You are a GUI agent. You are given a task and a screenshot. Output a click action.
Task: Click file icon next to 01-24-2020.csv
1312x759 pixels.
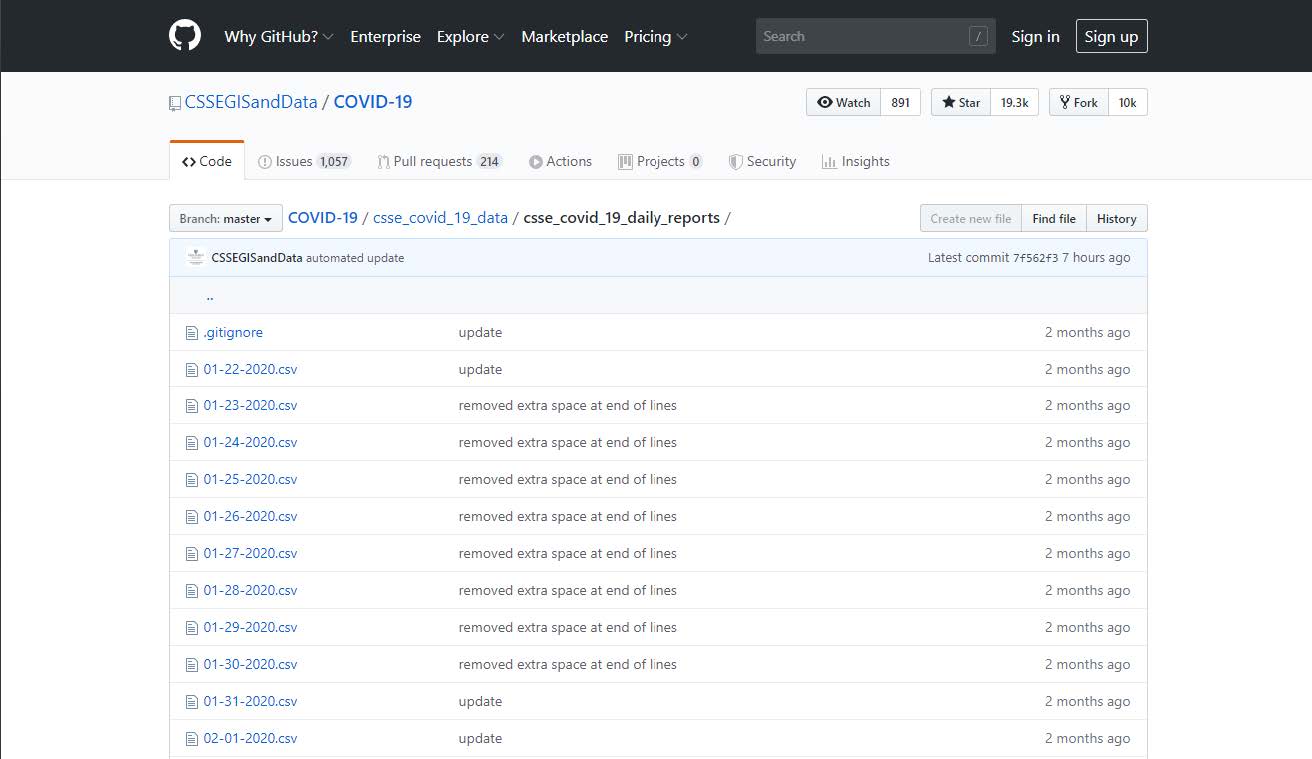[x=192, y=443]
